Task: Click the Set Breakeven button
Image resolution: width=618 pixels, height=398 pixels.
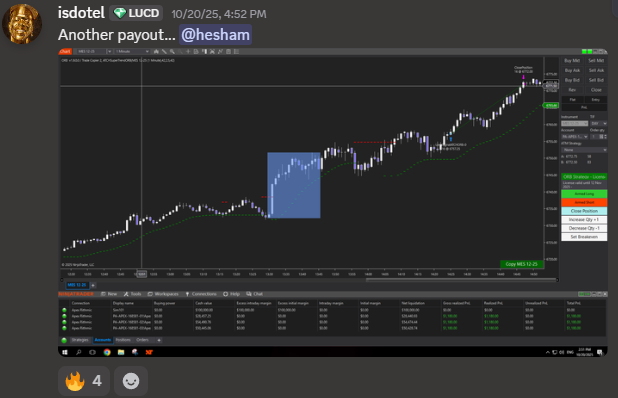Action: click(x=584, y=237)
